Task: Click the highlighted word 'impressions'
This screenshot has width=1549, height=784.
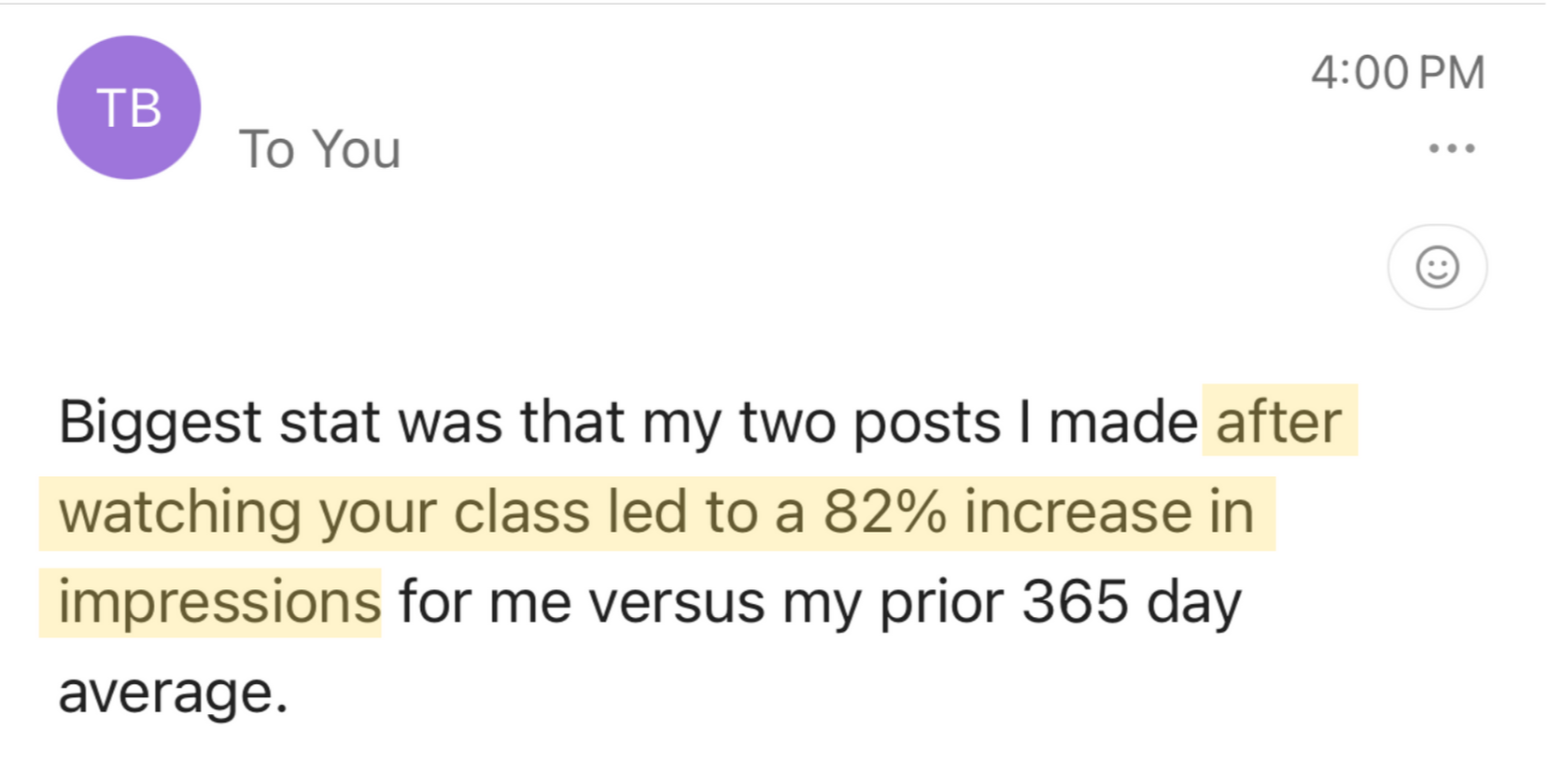Action: [x=219, y=602]
